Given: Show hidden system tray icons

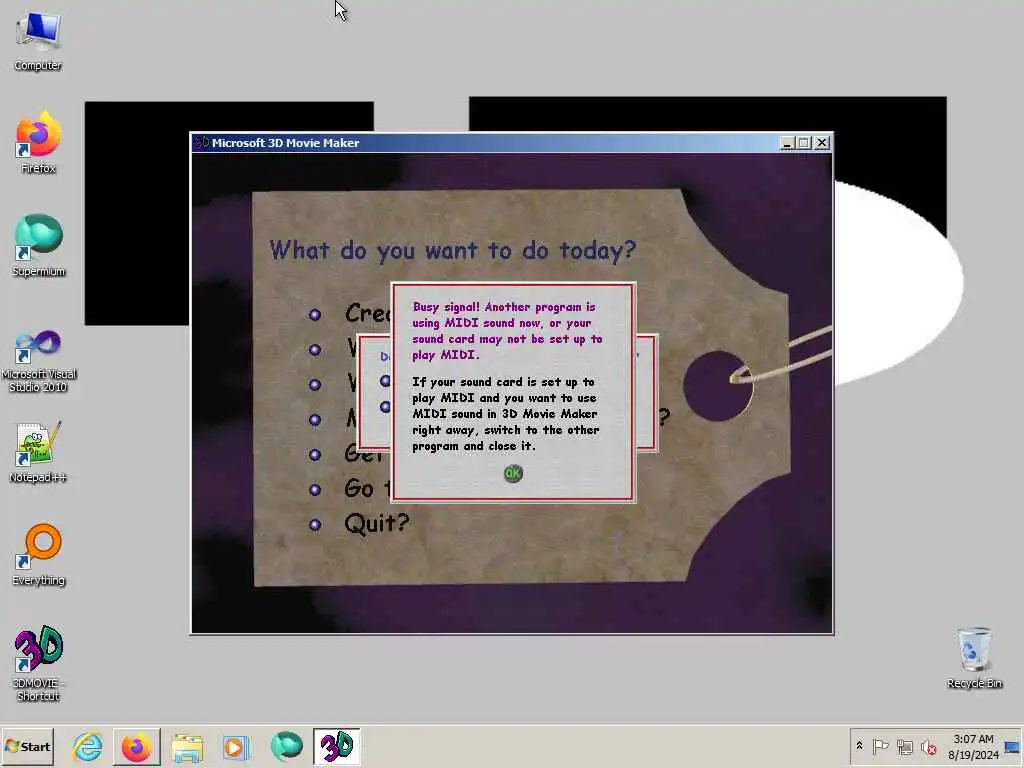Looking at the screenshot, I should click(x=859, y=746).
